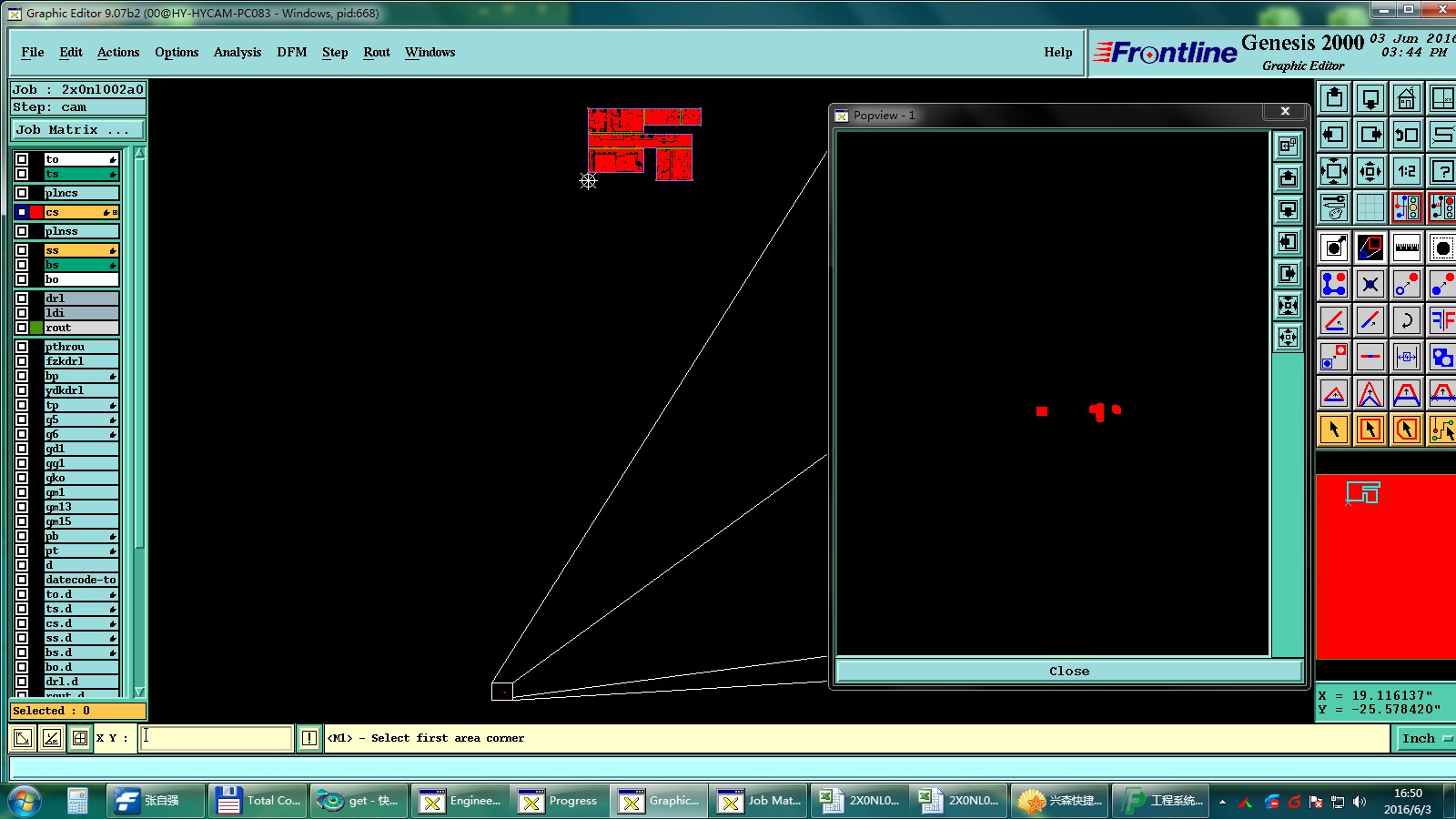
Task: Click the dimension between bars icon
Action: [1407, 357]
